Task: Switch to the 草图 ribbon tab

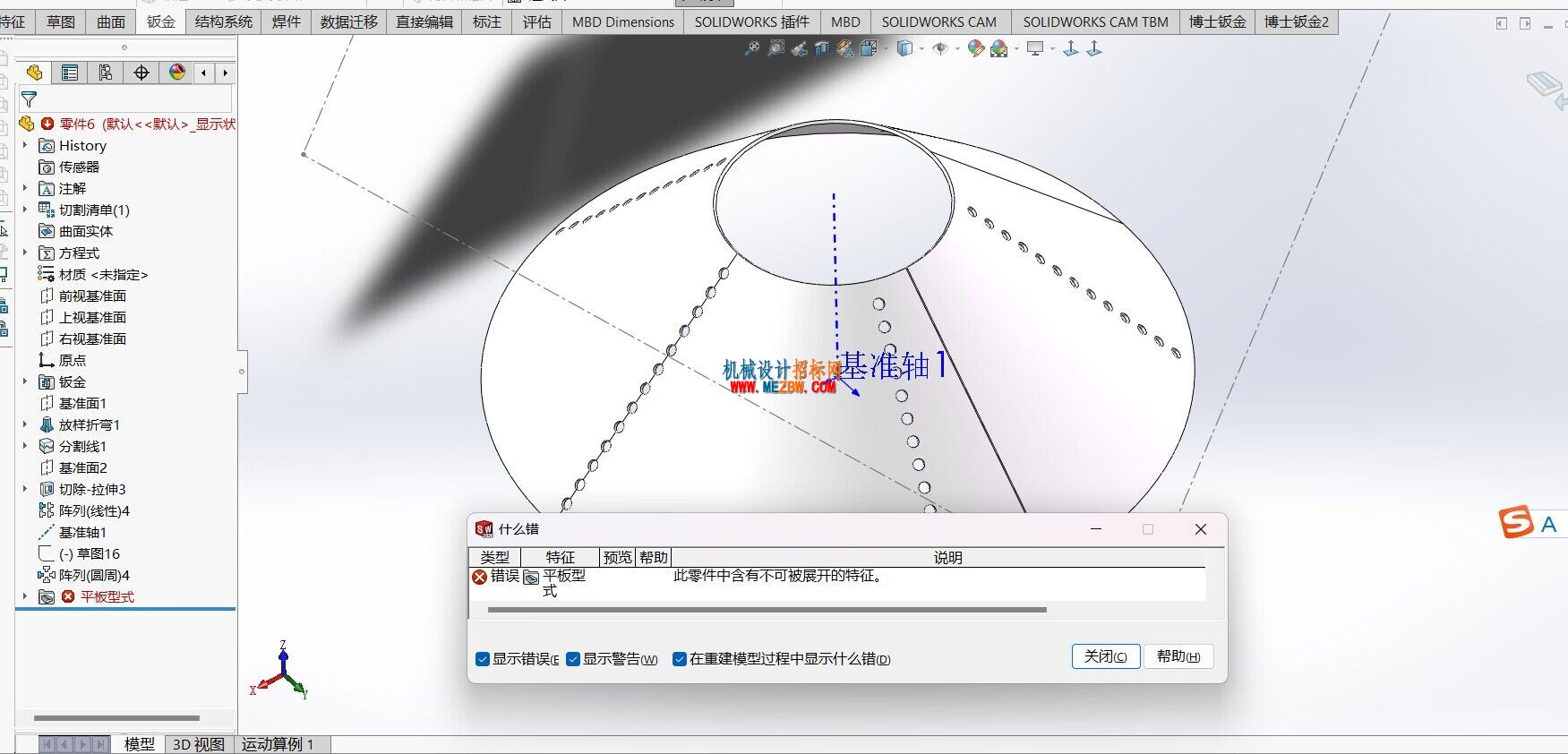Action: (61, 21)
